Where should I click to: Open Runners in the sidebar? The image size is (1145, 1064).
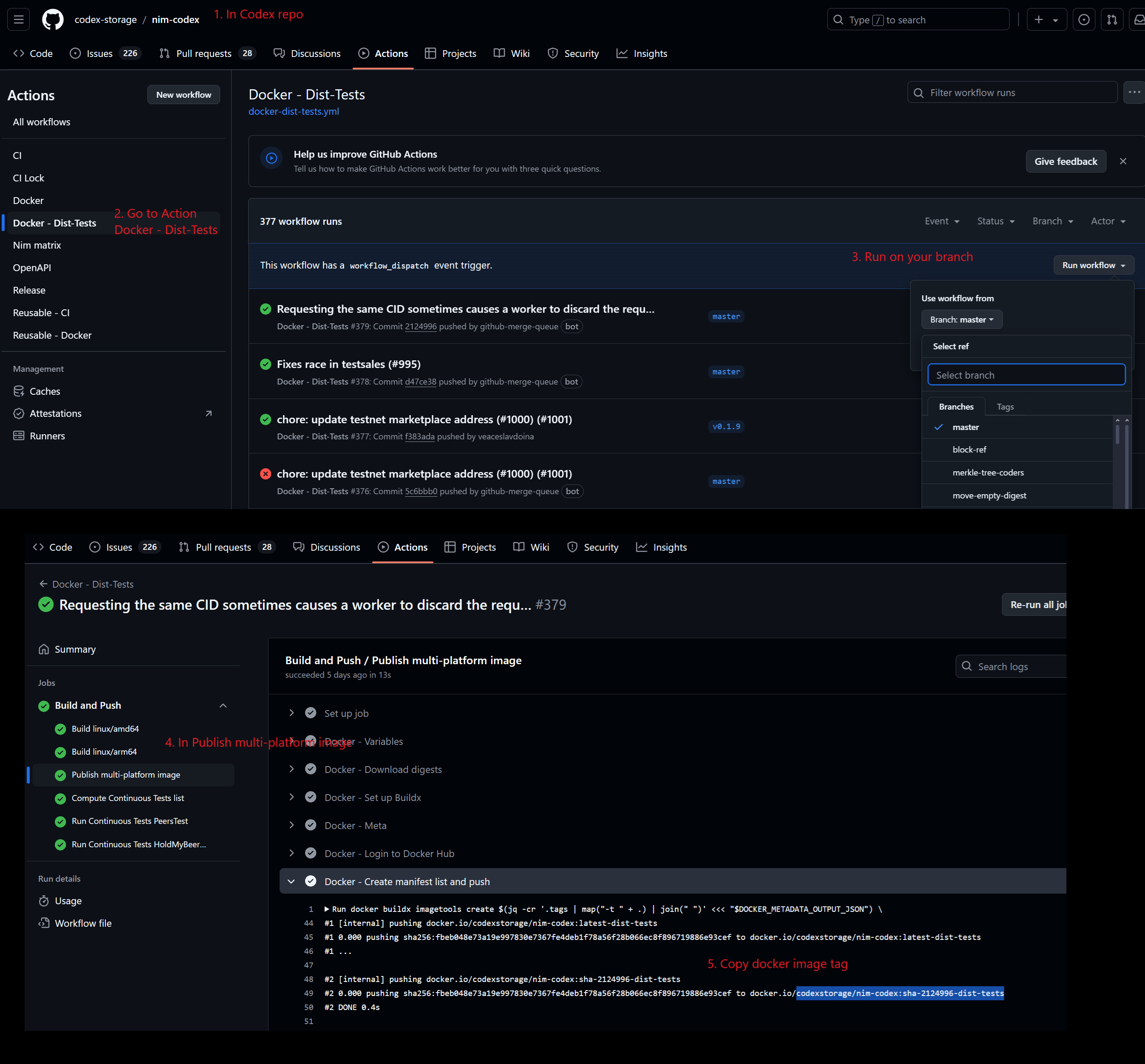pyautogui.click(x=47, y=436)
